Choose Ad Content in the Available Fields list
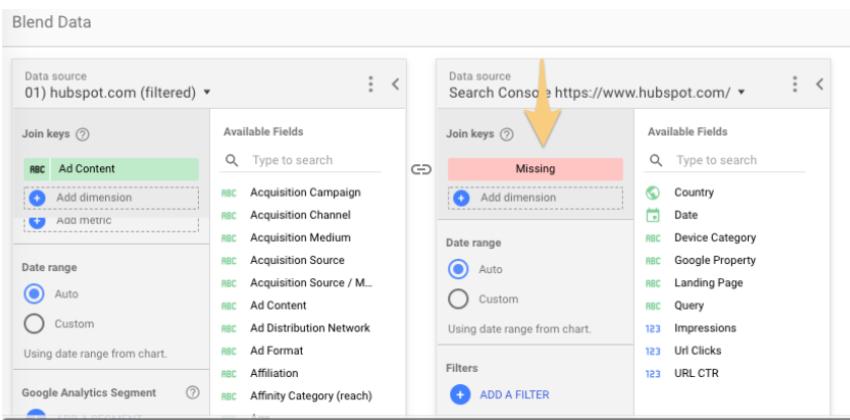Screen dimensions: 850x420 [x=278, y=306]
